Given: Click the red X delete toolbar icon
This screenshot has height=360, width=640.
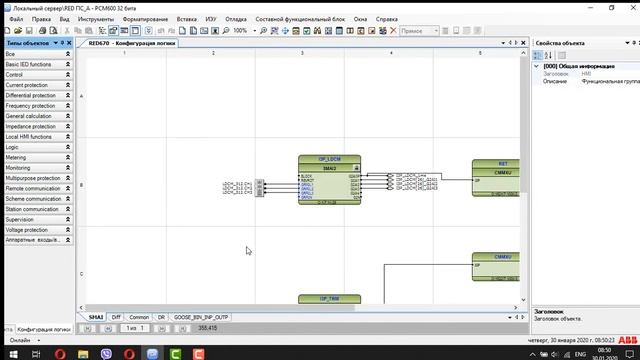Looking at the screenshot, I should (393, 31).
